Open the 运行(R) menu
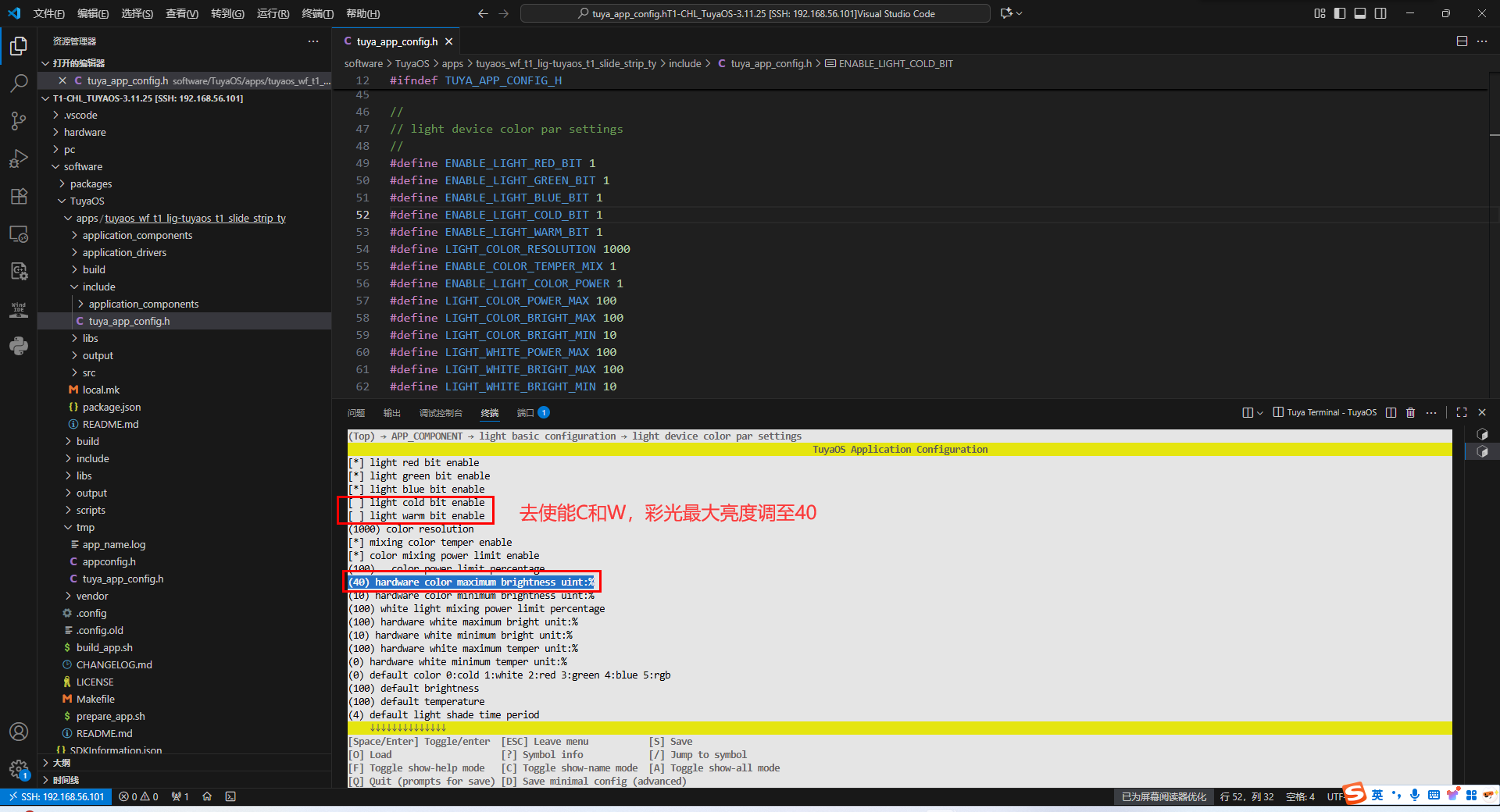Viewport: 1500px width, 812px height. (x=273, y=13)
